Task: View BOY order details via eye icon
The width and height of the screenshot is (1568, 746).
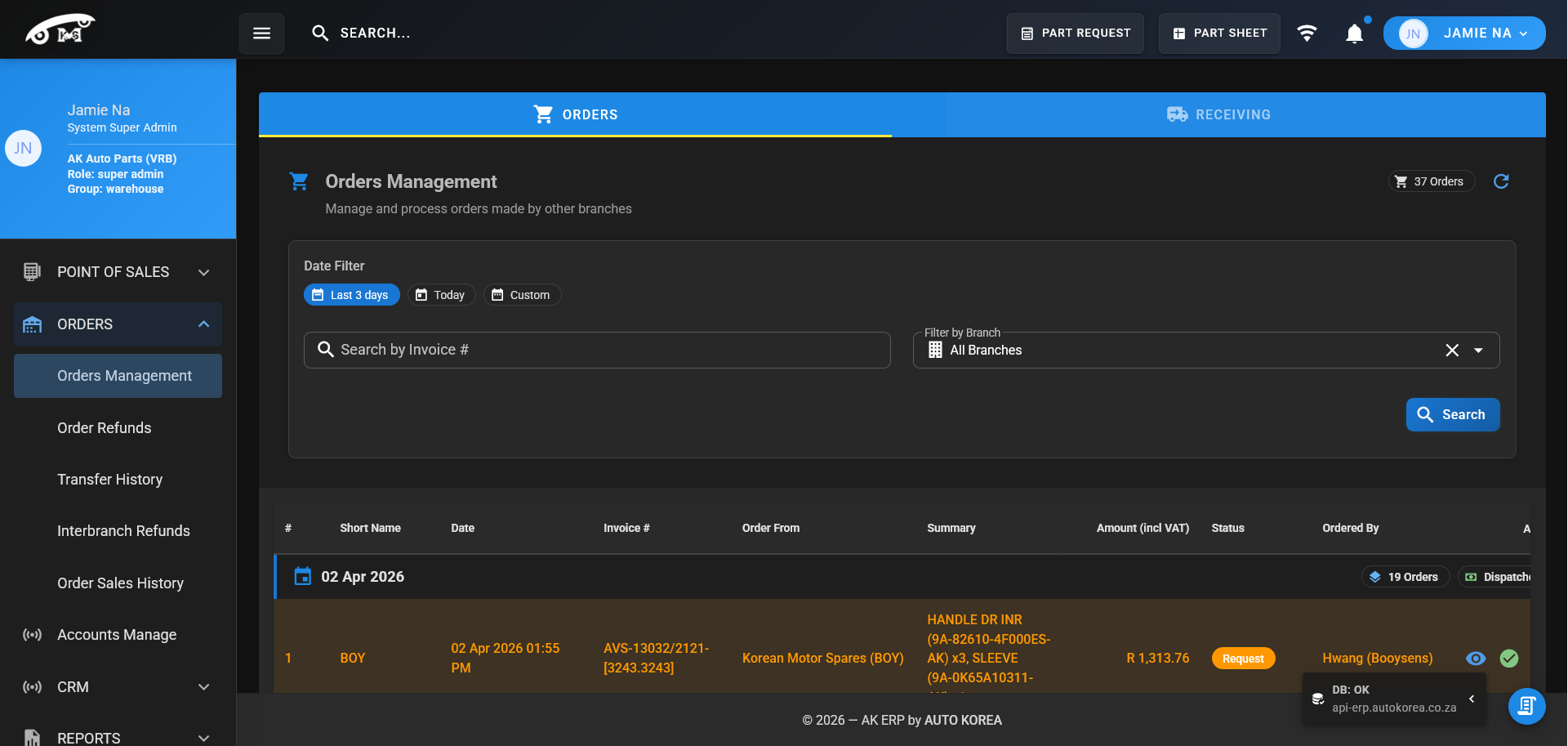Action: (x=1476, y=659)
